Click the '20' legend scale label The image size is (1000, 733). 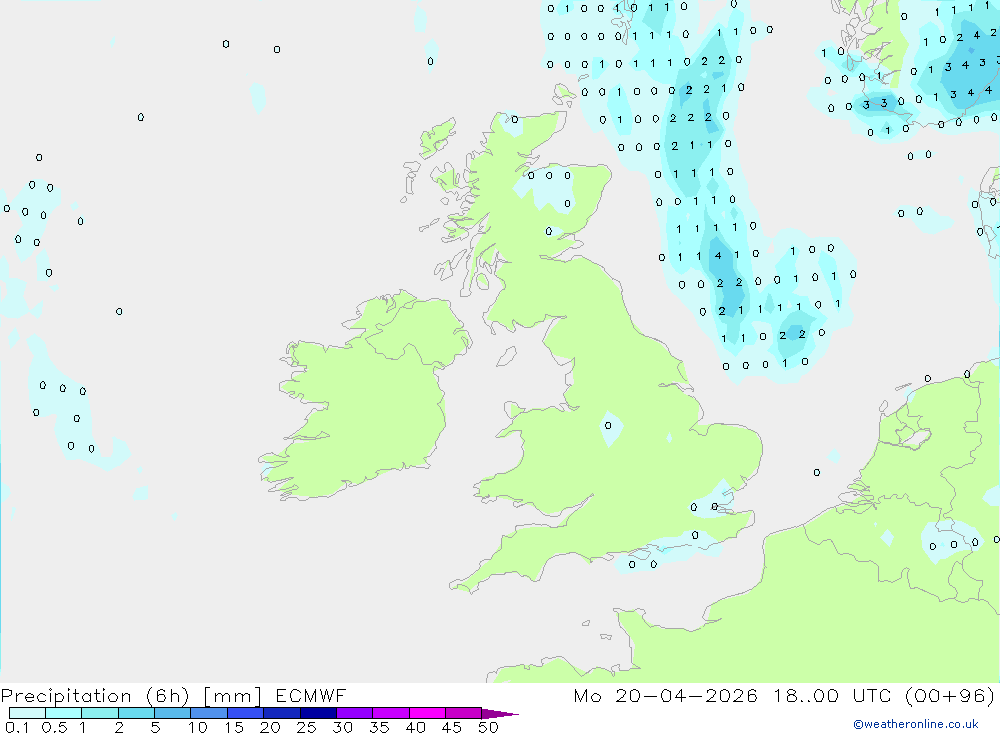pyautogui.click(x=270, y=727)
